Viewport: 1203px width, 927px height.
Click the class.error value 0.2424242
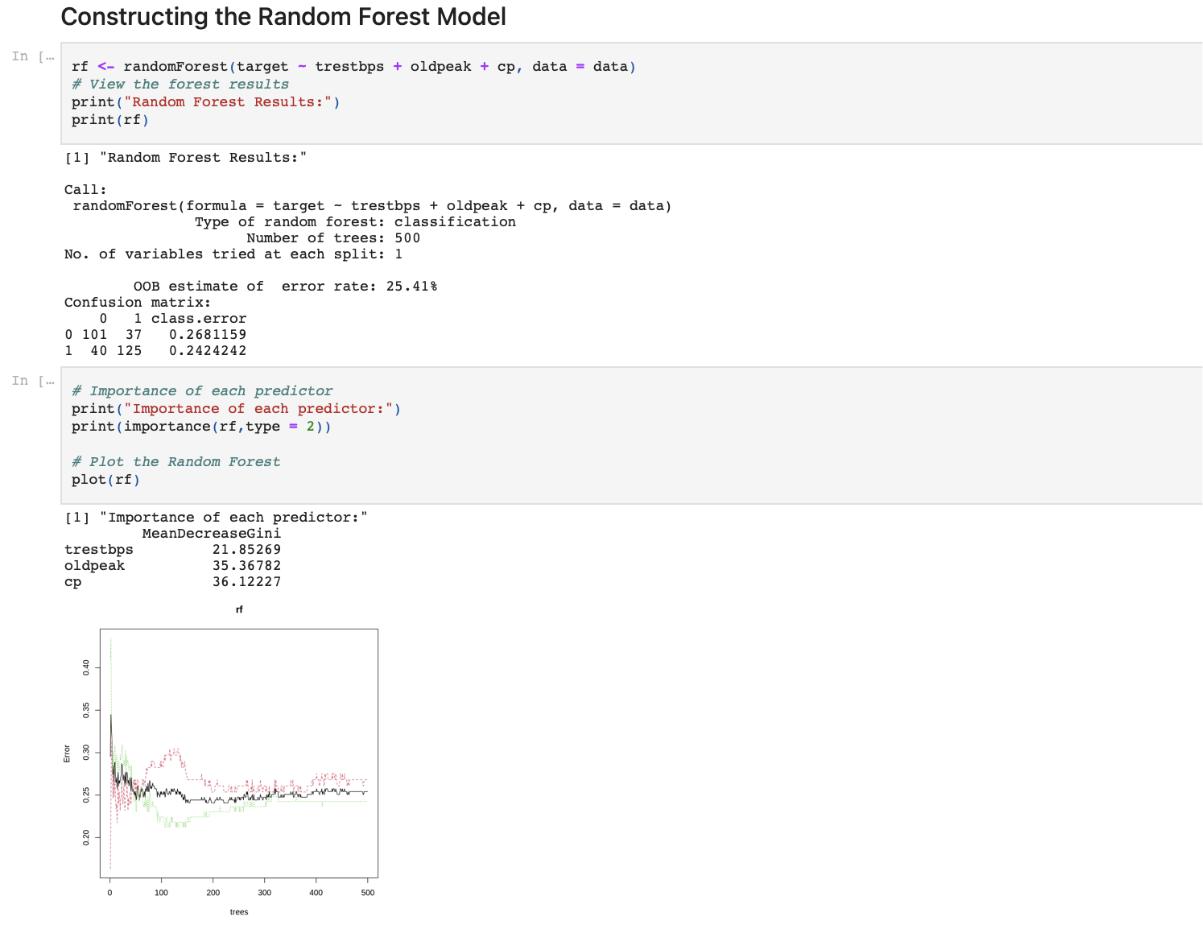pos(208,350)
